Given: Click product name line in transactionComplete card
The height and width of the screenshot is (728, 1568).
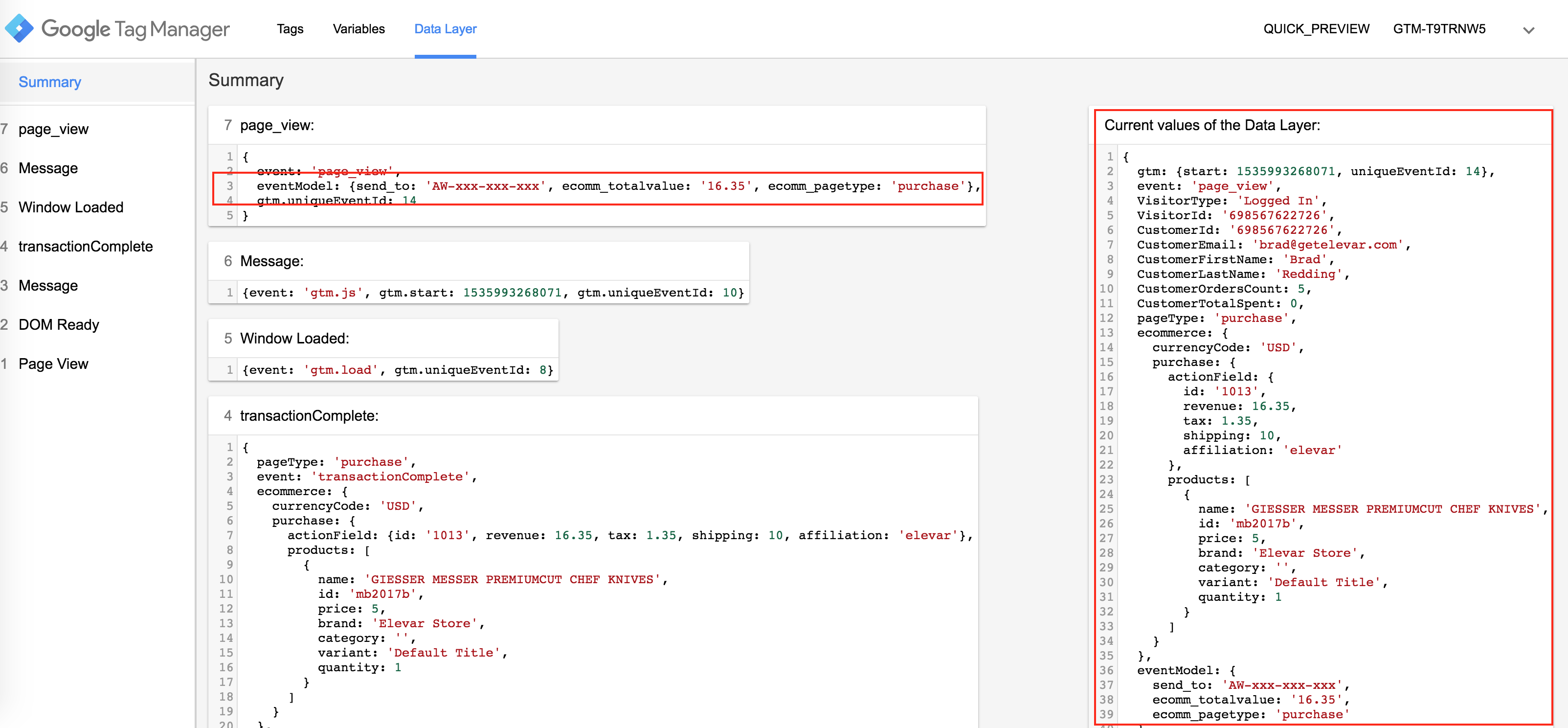Looking at the screenshot, I should 493,579.
